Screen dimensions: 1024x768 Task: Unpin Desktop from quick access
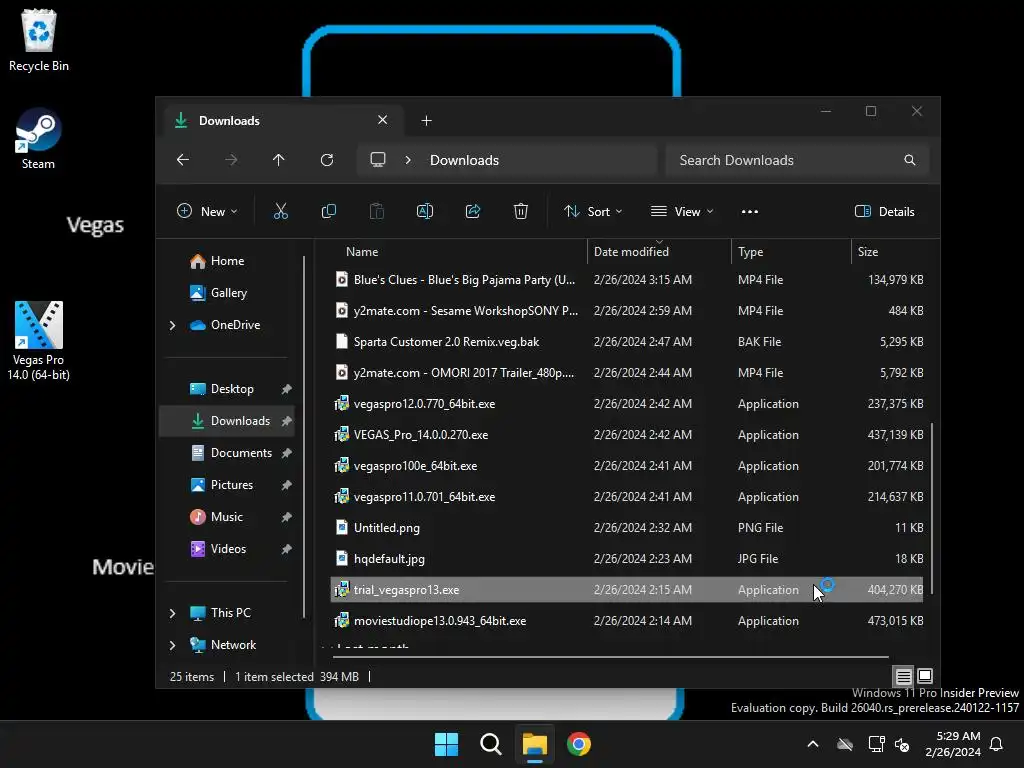(286, 389)
